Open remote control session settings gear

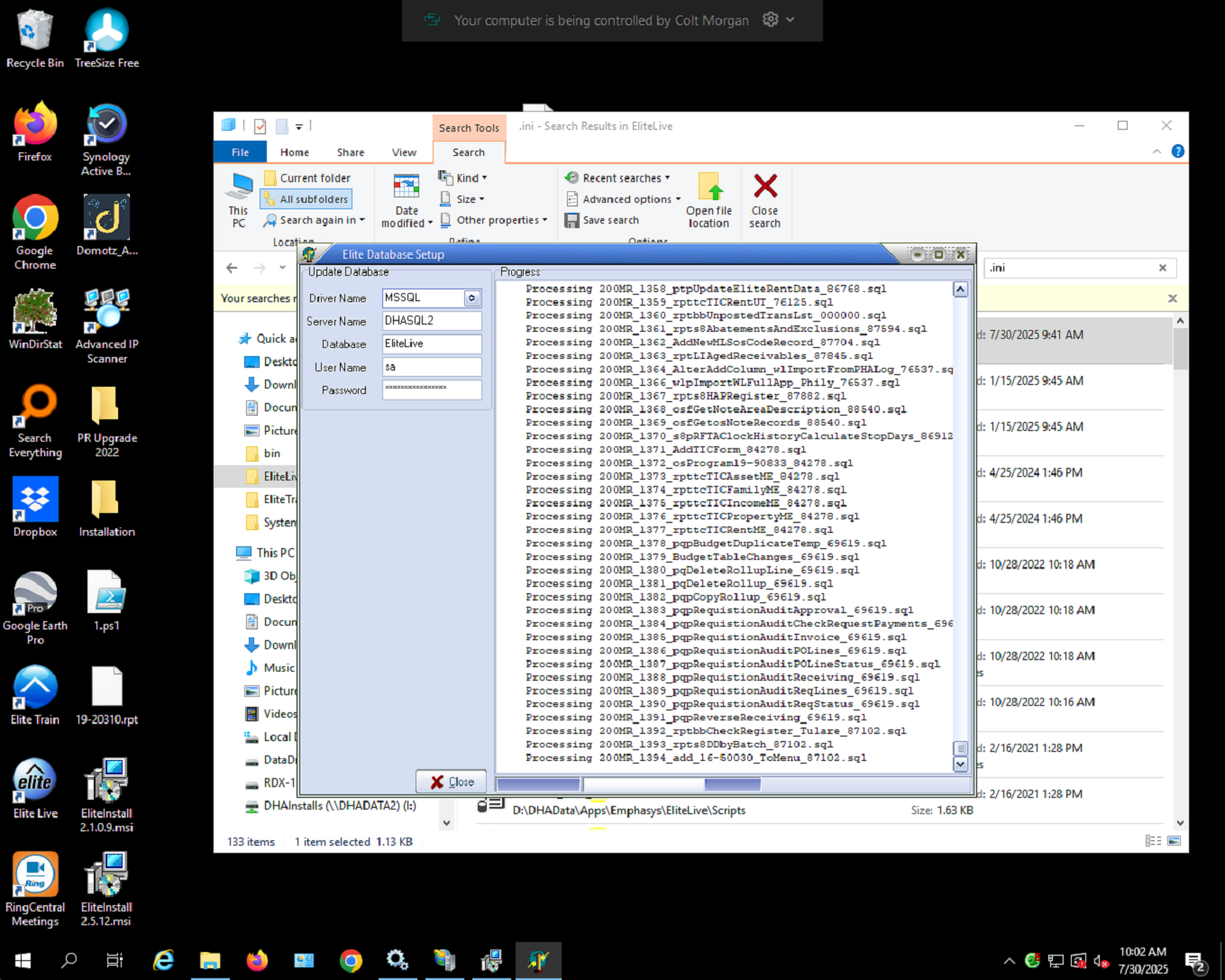[771, 20]
